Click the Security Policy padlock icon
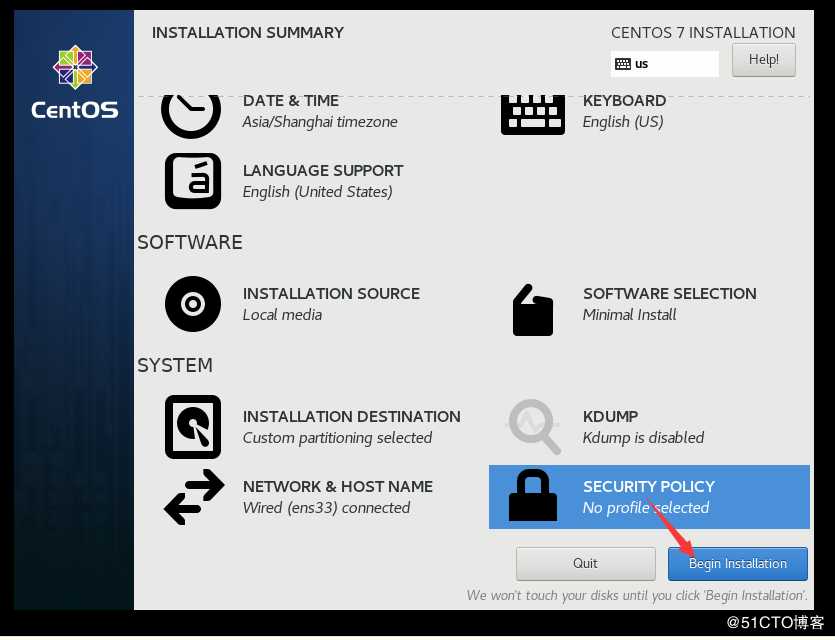The image size is (835, 640). [x=533, y=495]
